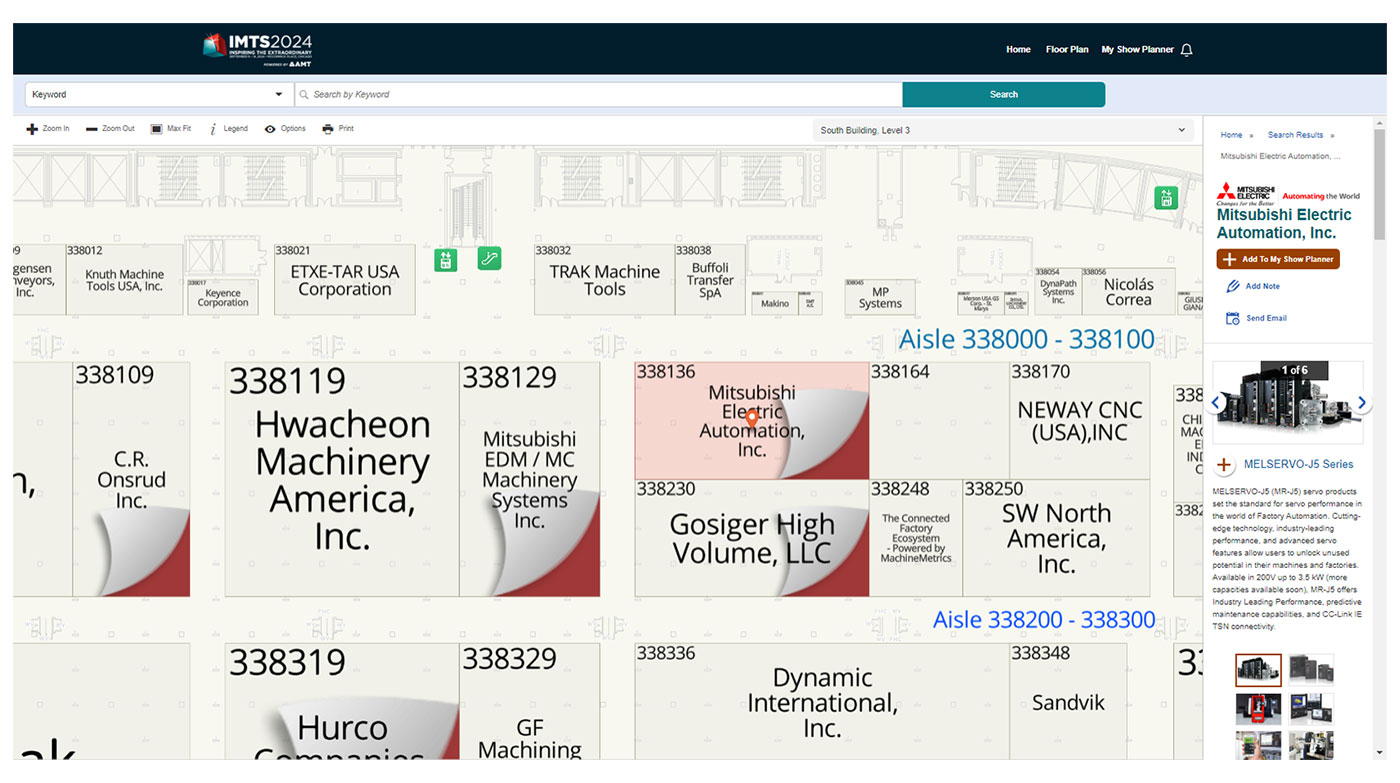Select the right thumbnail in second row

1311,709
